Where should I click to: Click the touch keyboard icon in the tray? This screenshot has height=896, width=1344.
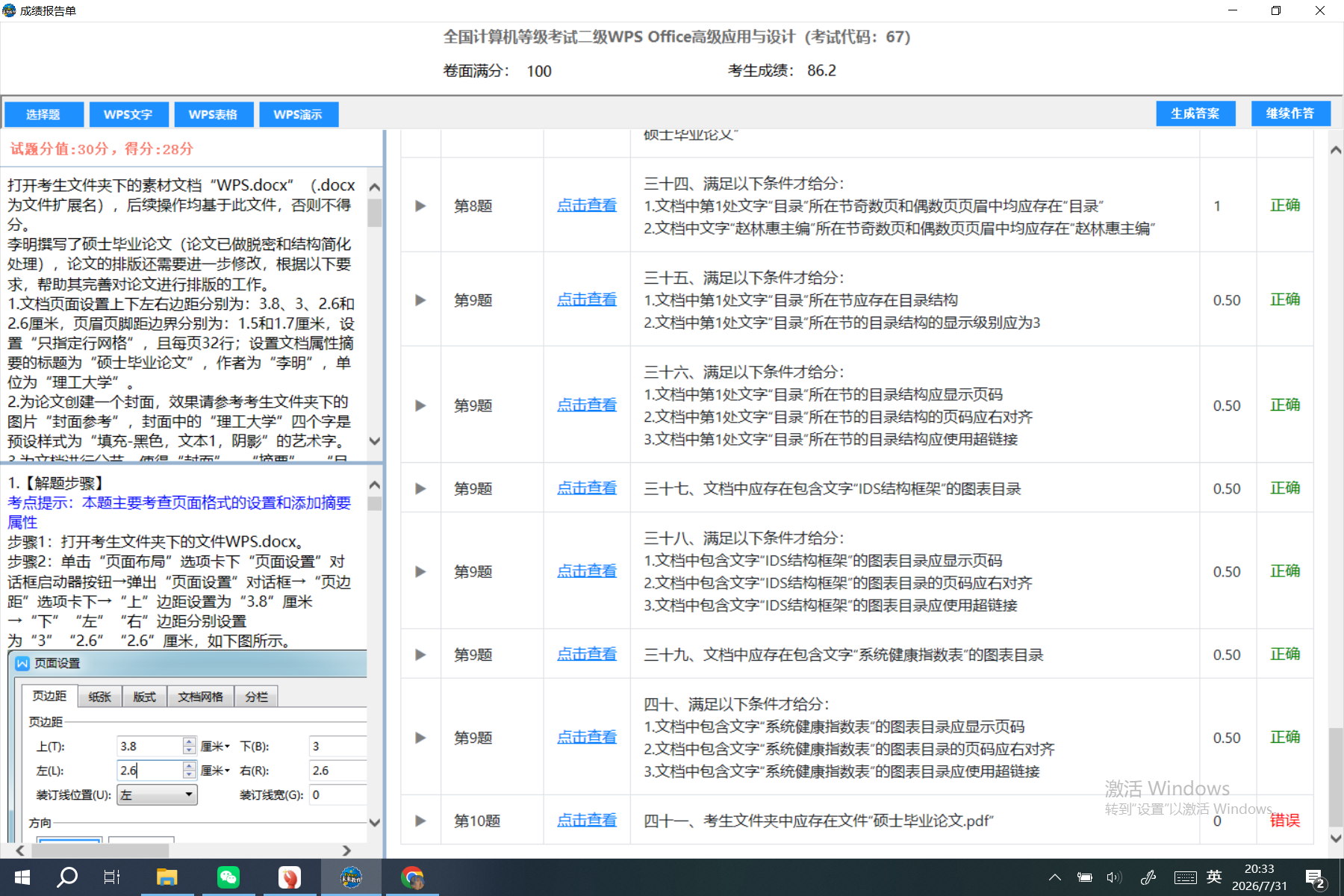tap(1185, 877)
